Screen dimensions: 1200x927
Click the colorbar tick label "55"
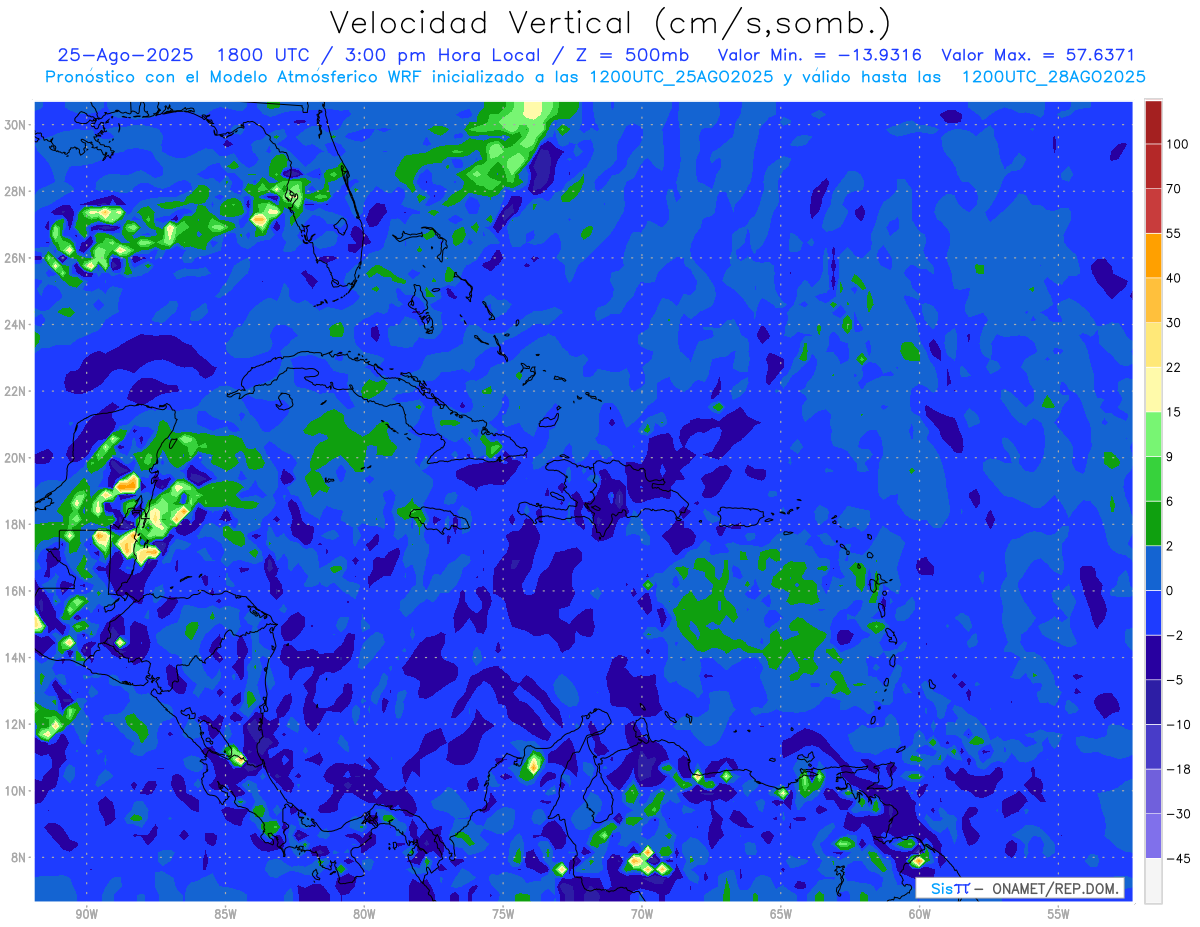(x=1174, y=233)
